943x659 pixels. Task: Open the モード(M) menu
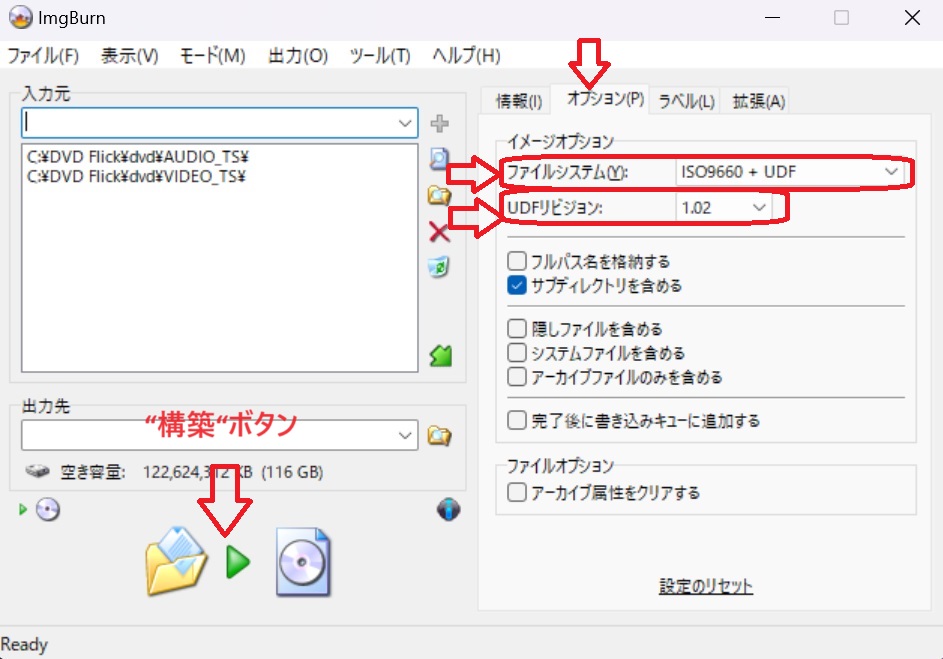(213, 56)
